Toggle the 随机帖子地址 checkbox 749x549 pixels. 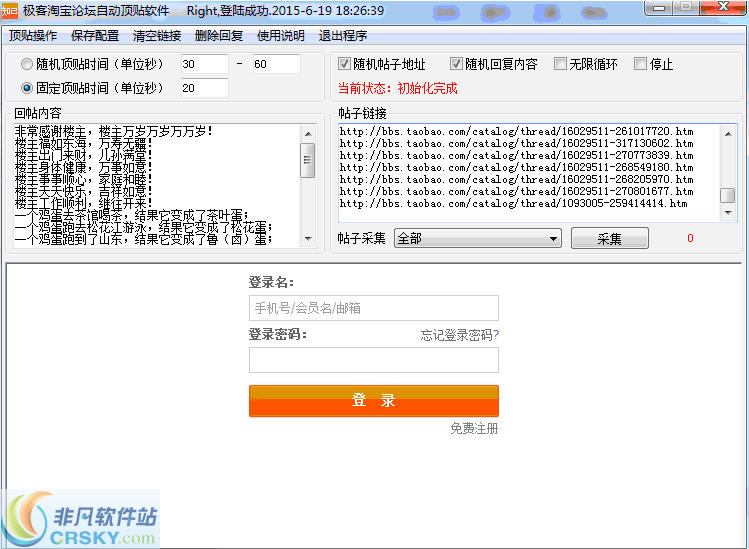[344, 64]
